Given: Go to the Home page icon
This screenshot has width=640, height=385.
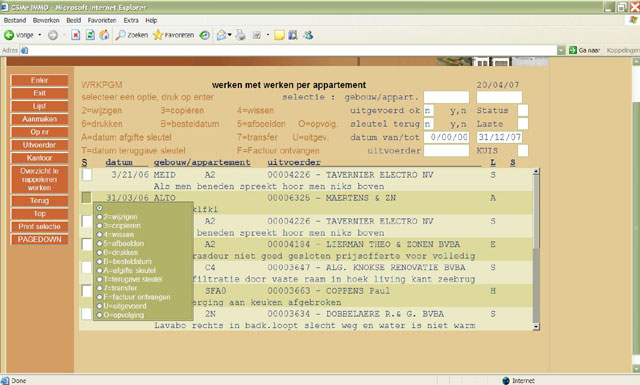Looking at the screenshot, I should click(x=104, y=35).
